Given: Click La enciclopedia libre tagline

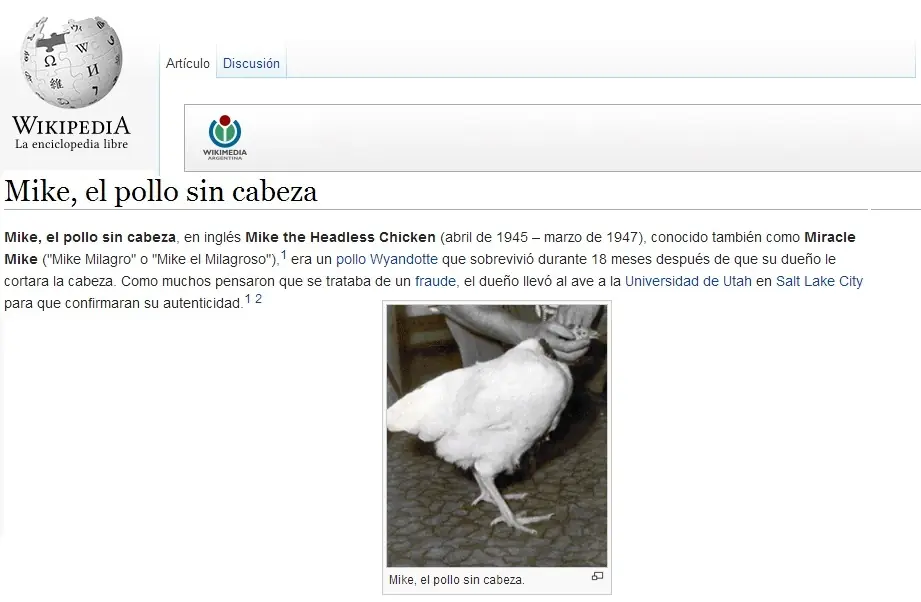Looking at the screenshot, I should tap(70, 144).
